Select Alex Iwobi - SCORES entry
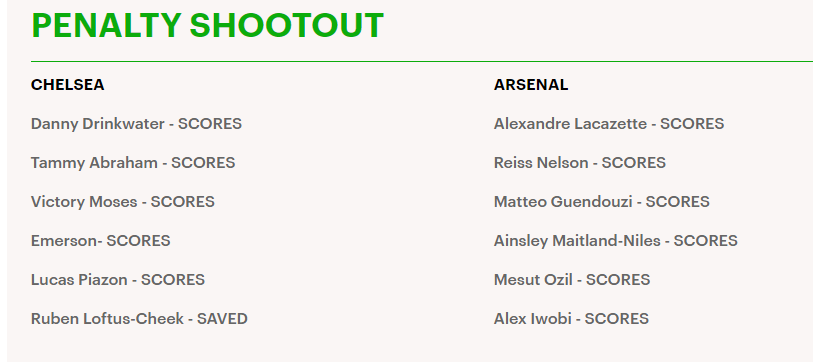 [x=571, y=318]
